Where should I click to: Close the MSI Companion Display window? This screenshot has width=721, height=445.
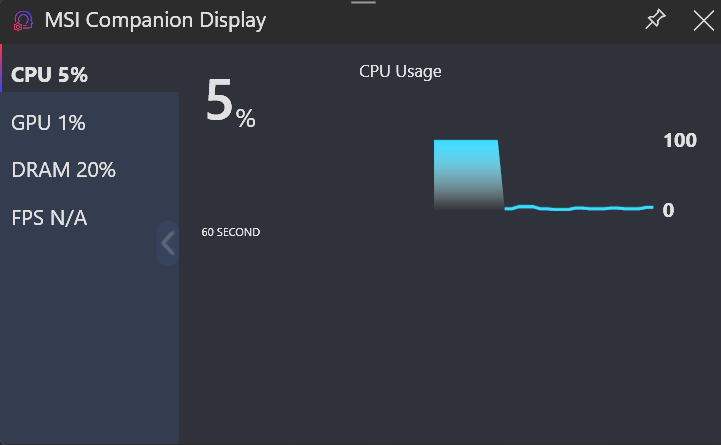tap(703, 21)
